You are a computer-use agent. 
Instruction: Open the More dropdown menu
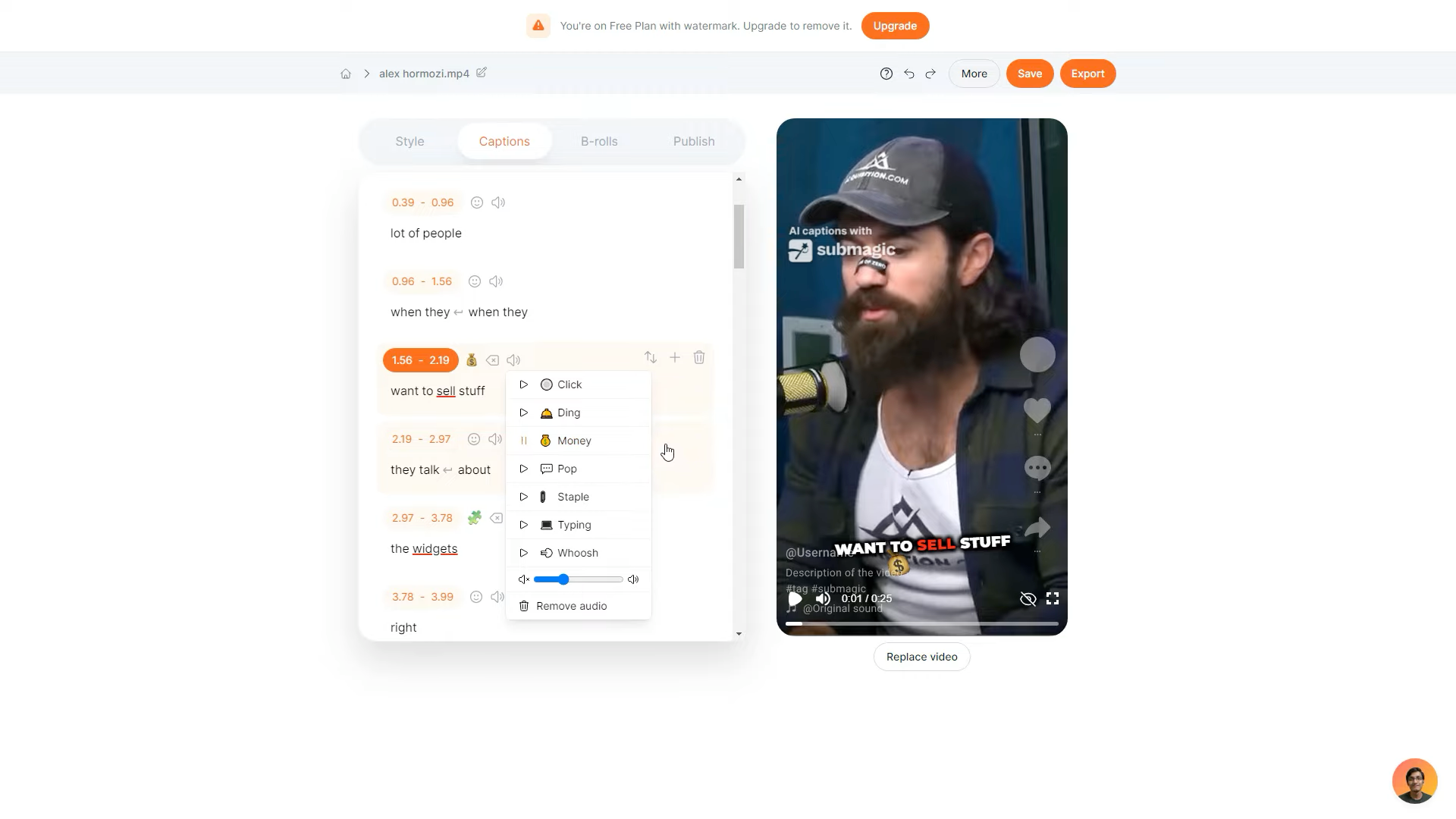click(974, 74)
